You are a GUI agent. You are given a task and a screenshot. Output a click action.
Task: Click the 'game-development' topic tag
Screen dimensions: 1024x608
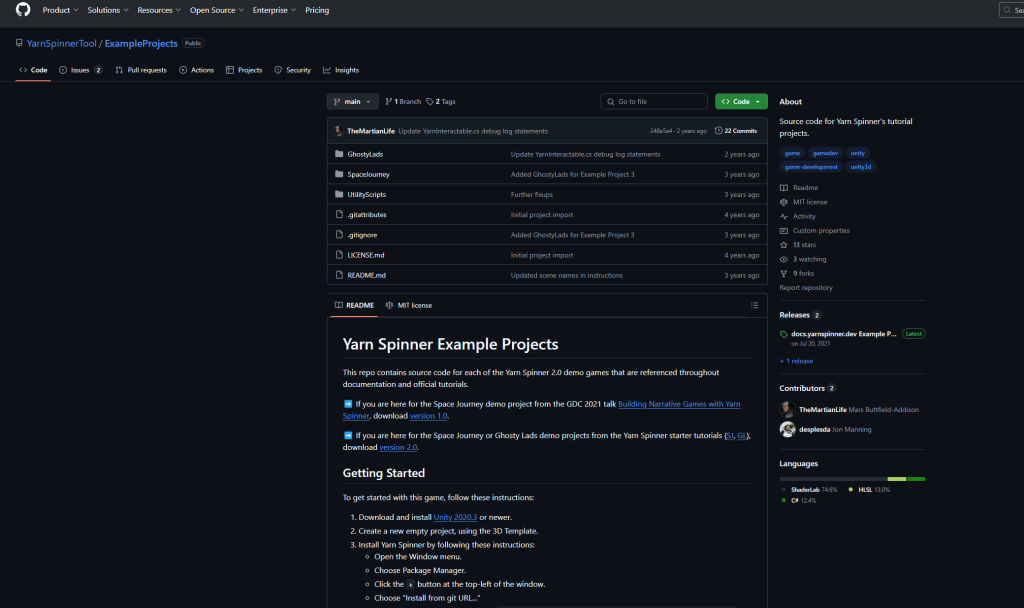810,167
